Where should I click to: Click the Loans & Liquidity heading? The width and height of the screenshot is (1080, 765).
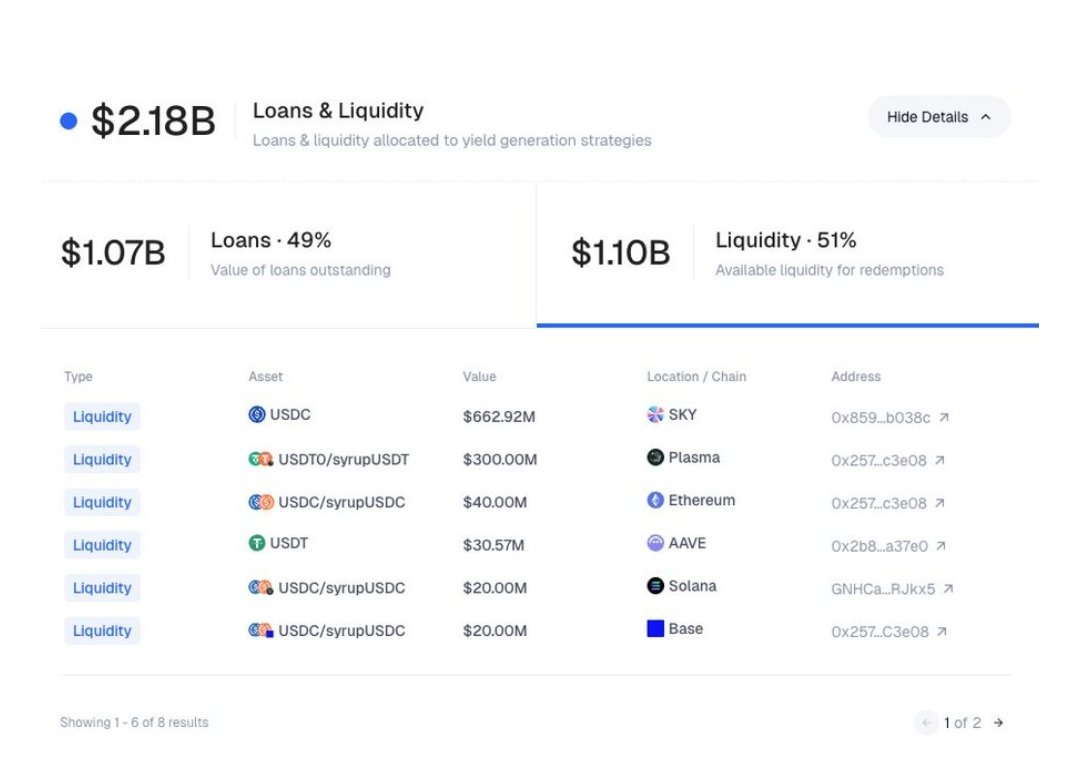click(x=338, y=110)
